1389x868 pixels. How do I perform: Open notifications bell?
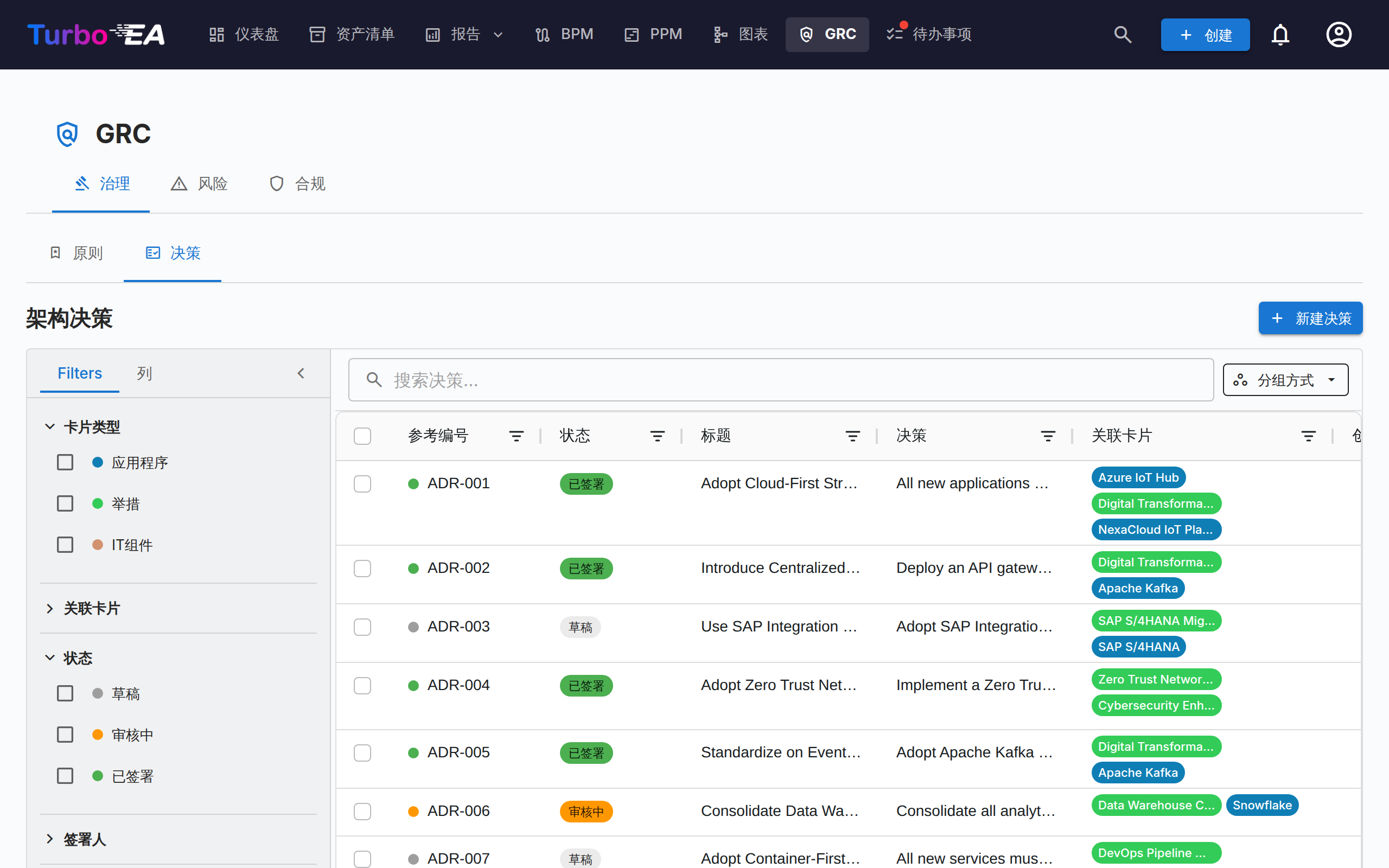tap(1280, 34)
